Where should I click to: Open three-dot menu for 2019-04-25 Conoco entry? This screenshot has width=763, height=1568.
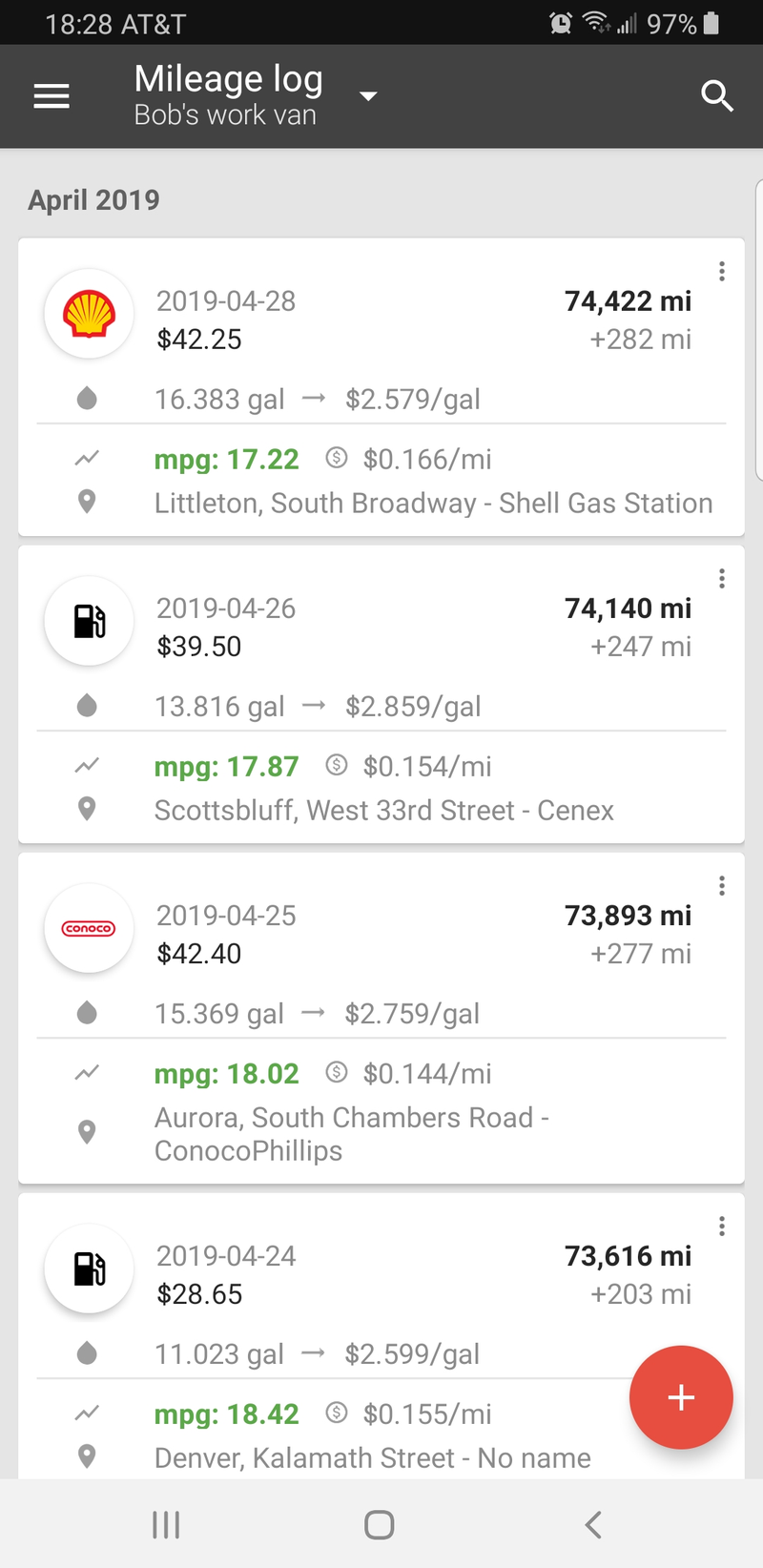(x=722, y=886)
